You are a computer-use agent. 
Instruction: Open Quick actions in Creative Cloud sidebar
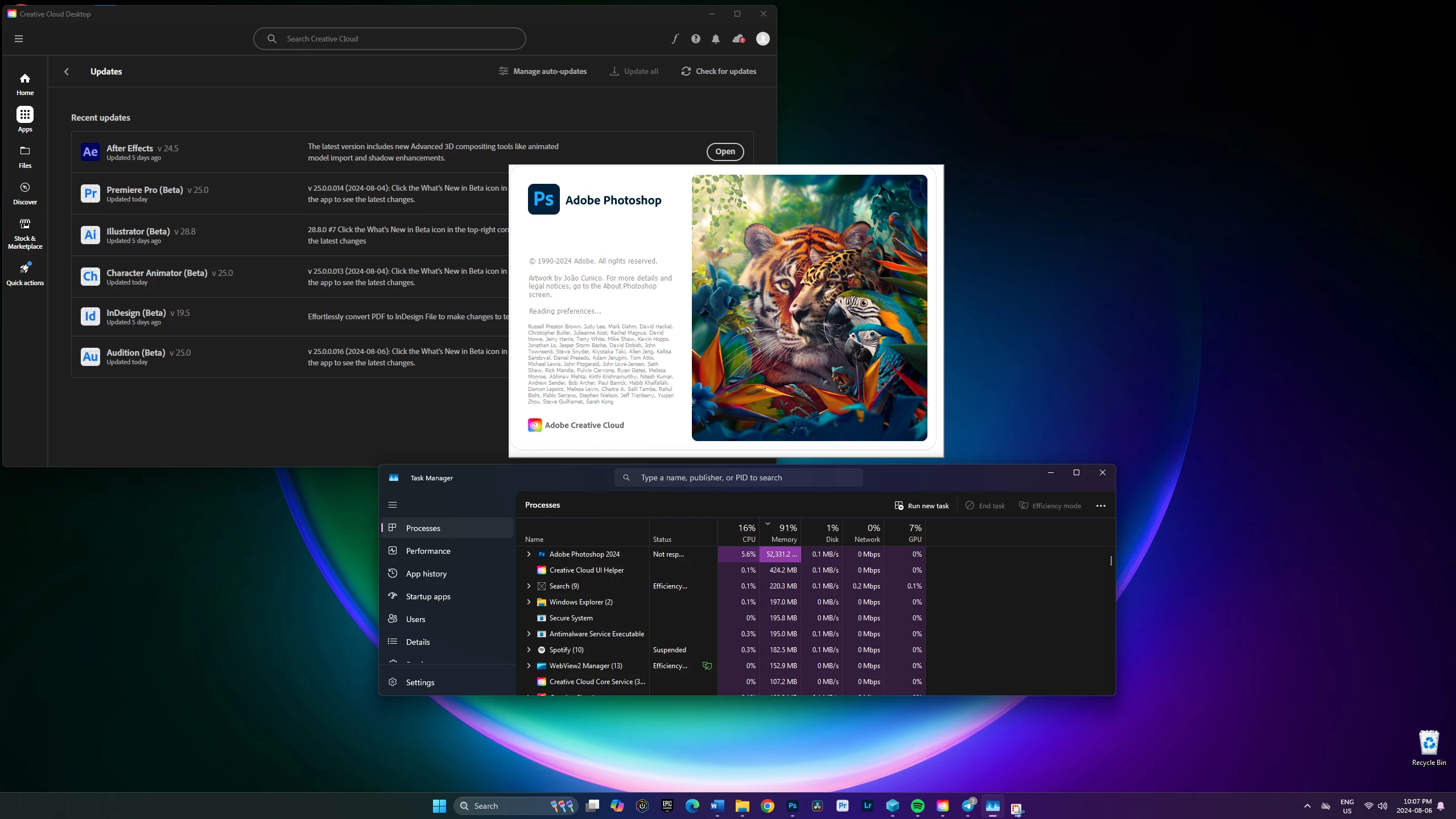click(24, 273)
